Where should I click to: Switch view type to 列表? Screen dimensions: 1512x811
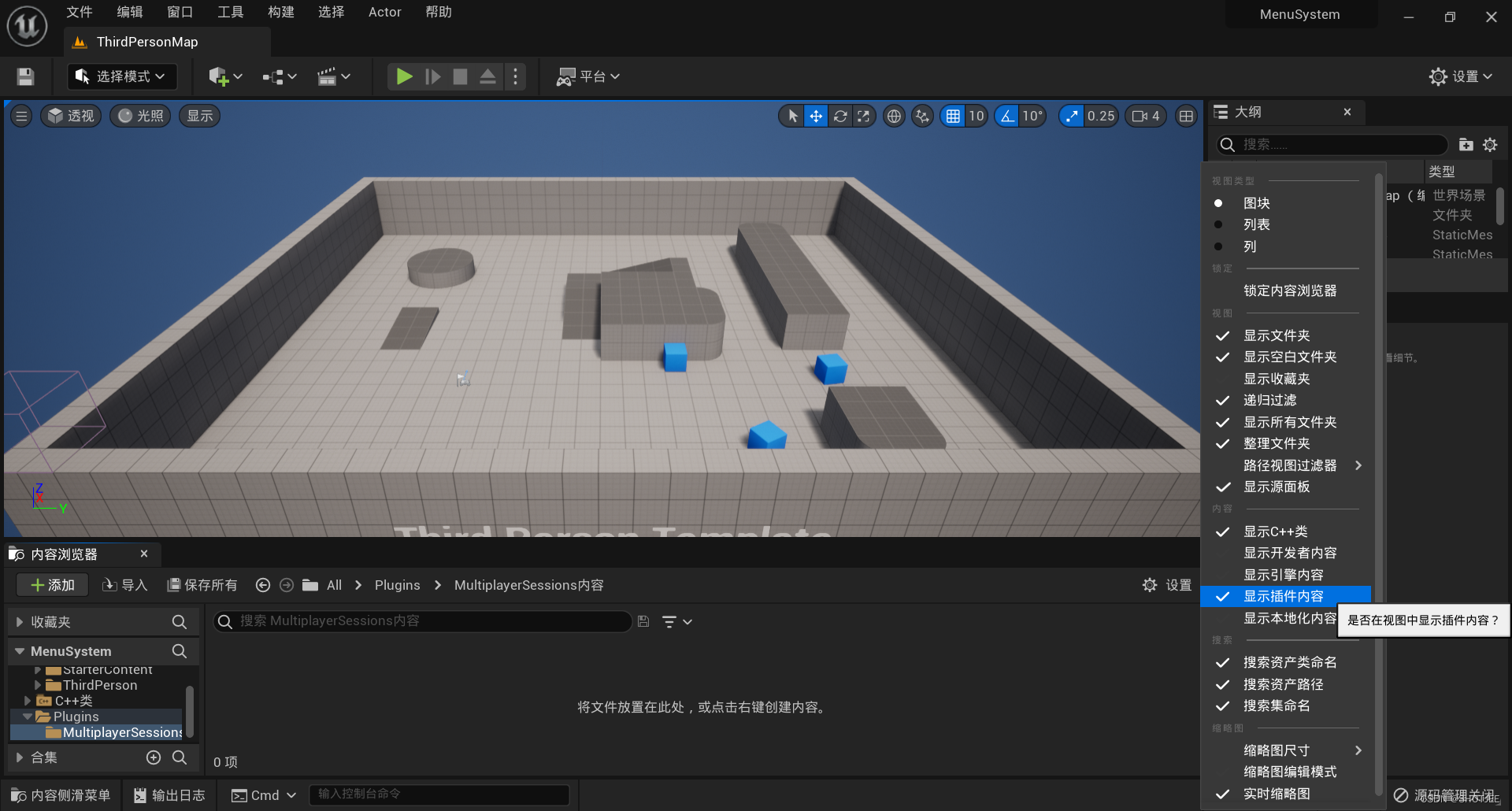pyautogui.click(x=1257, y=224)
